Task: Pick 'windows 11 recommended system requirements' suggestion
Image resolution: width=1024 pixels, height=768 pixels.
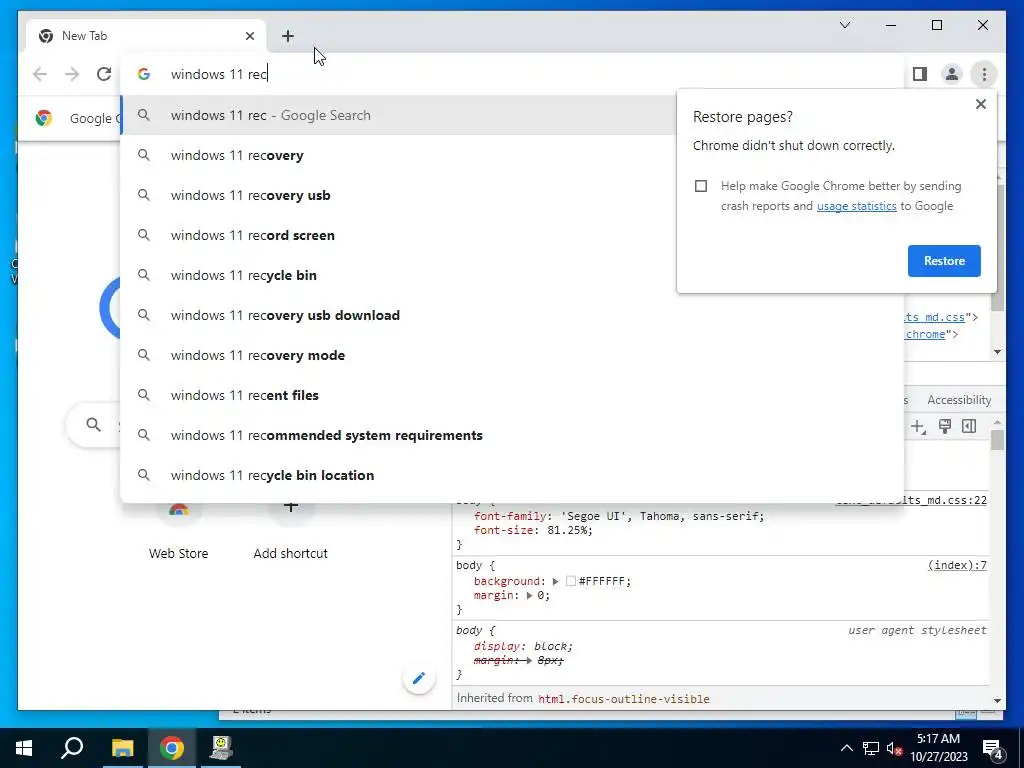Action: point(513,435)
